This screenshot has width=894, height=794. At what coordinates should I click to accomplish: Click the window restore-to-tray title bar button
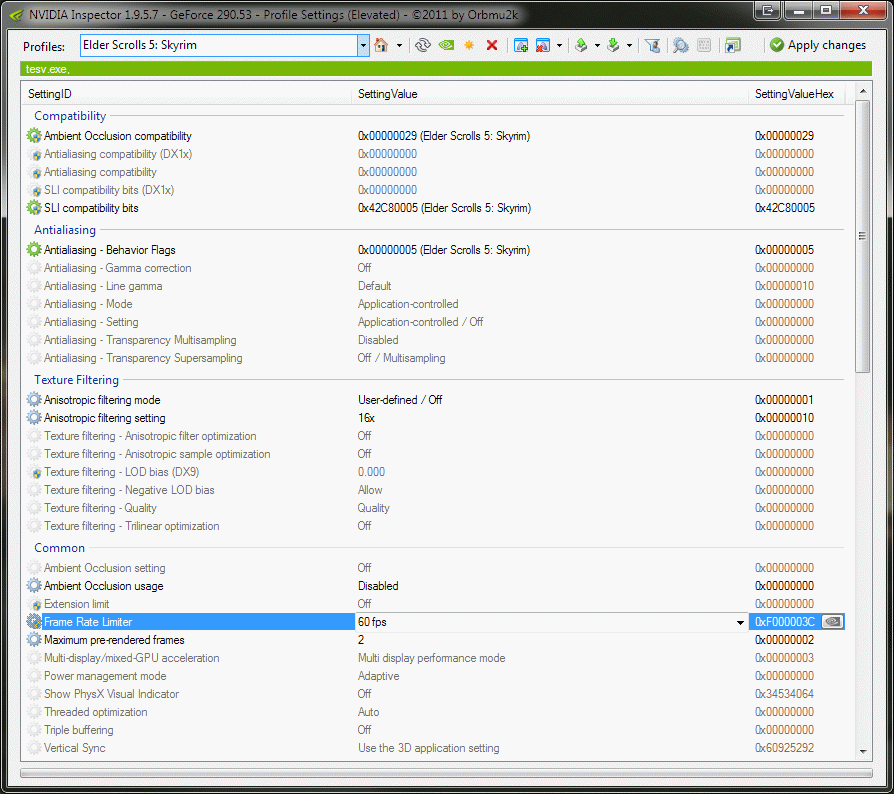coord(767,10)
